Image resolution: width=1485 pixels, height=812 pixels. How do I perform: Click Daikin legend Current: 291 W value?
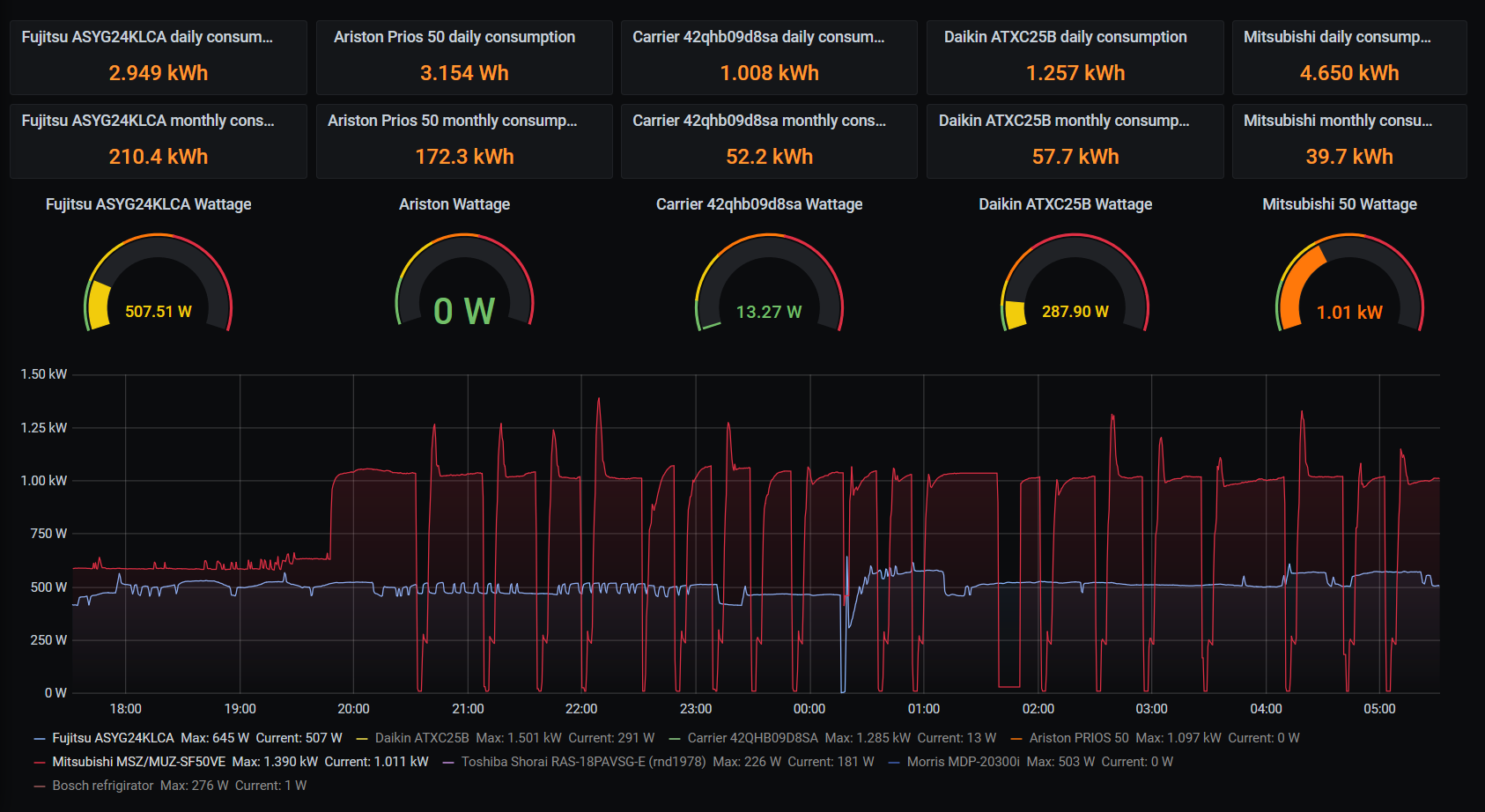611,738
